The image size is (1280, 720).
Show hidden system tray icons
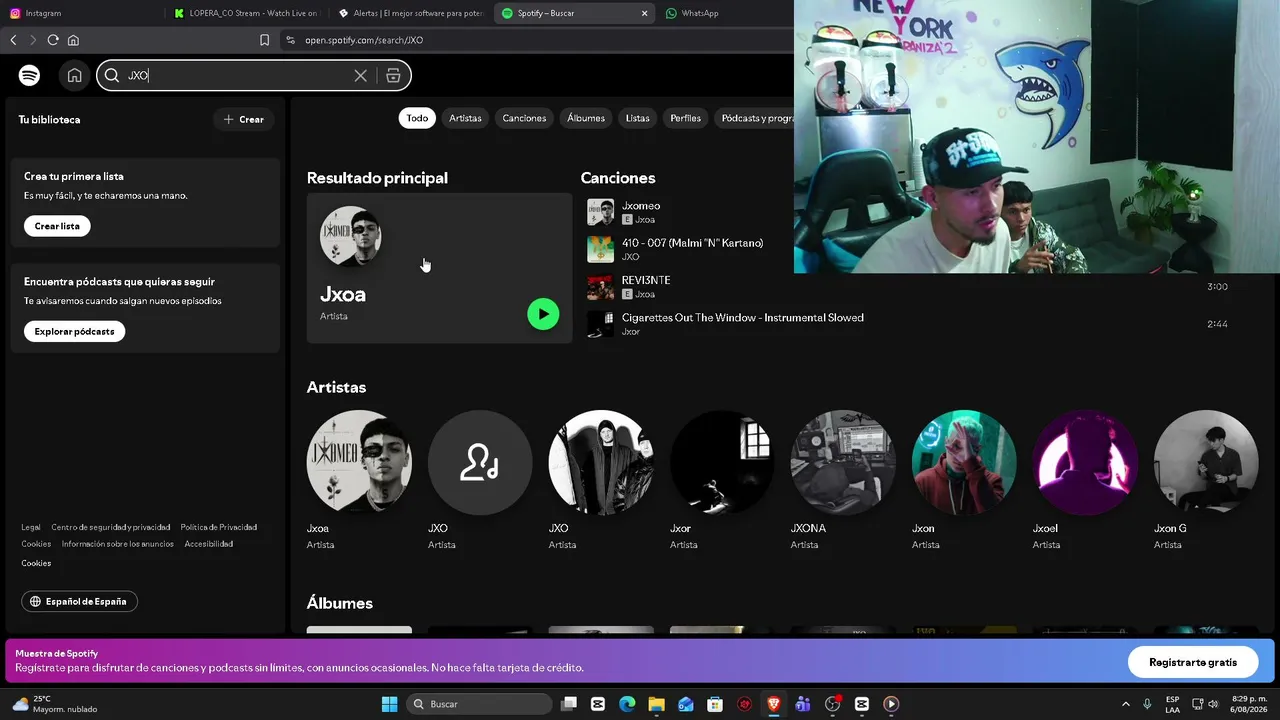(x=1126, y=704)
